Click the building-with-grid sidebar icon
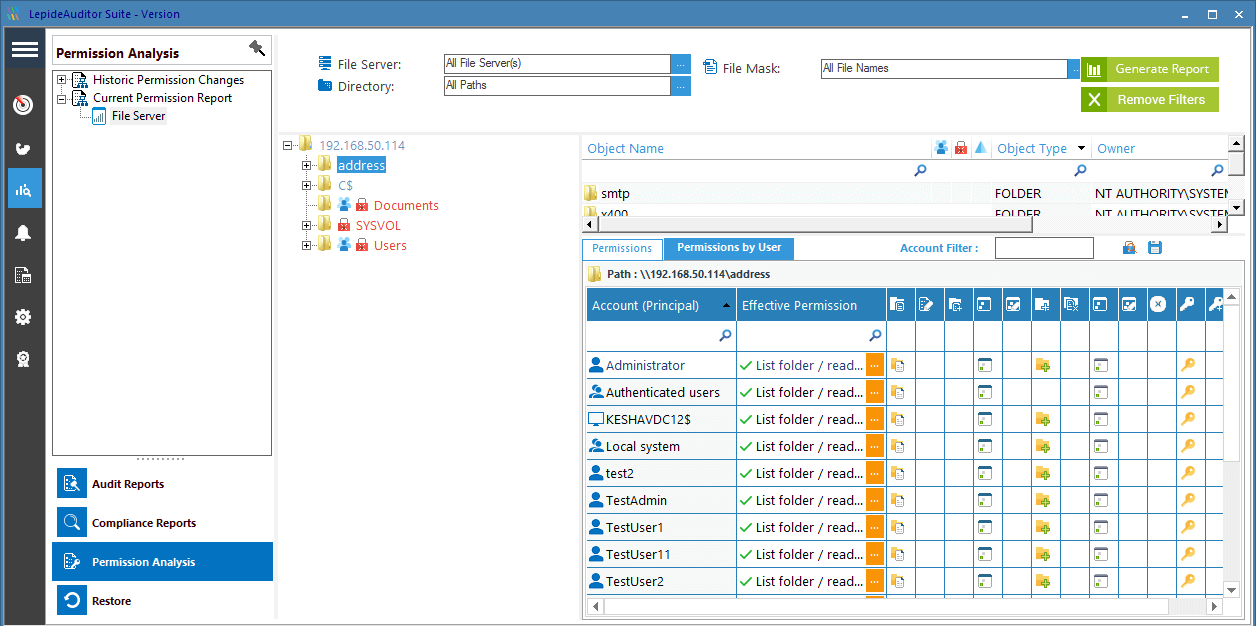 pos(24,275)
